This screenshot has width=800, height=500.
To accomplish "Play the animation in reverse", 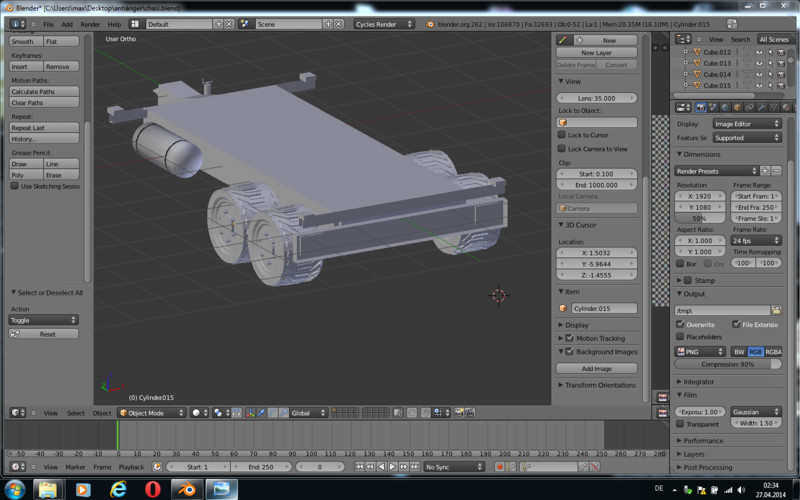I will pyautogui.click(x=382, y=467).
